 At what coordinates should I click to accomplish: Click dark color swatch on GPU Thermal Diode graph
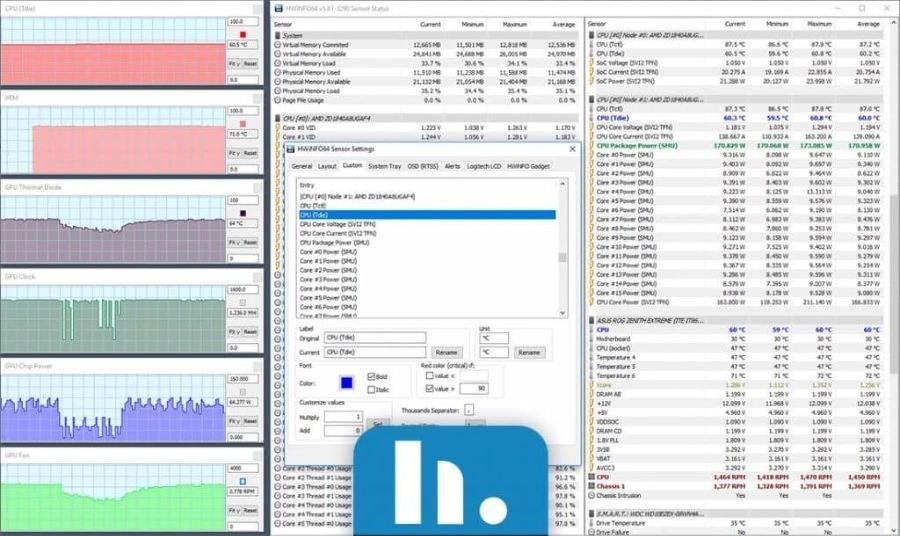click(243, 213)
